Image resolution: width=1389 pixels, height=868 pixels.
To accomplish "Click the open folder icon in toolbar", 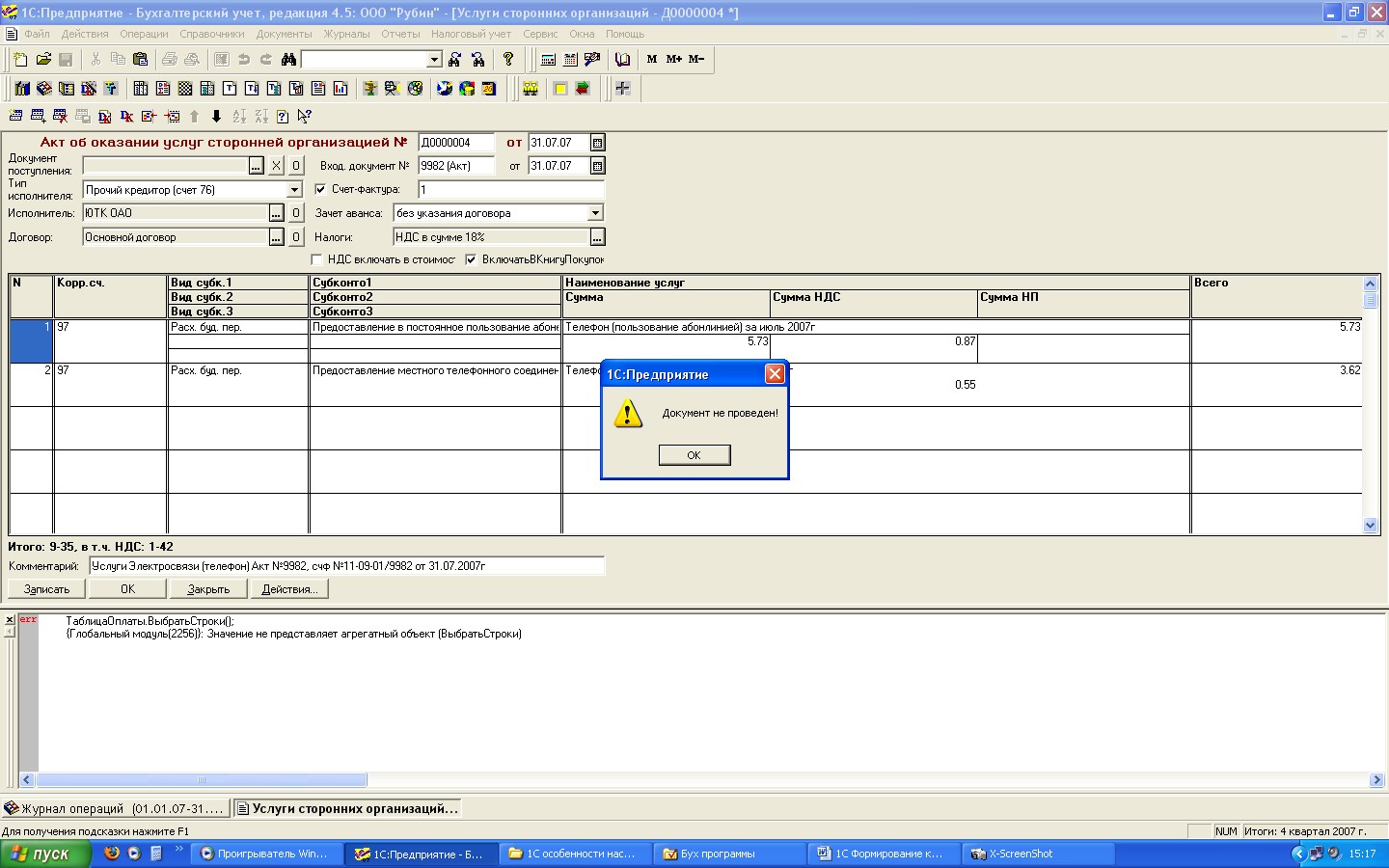I will (x=43, y=60).
